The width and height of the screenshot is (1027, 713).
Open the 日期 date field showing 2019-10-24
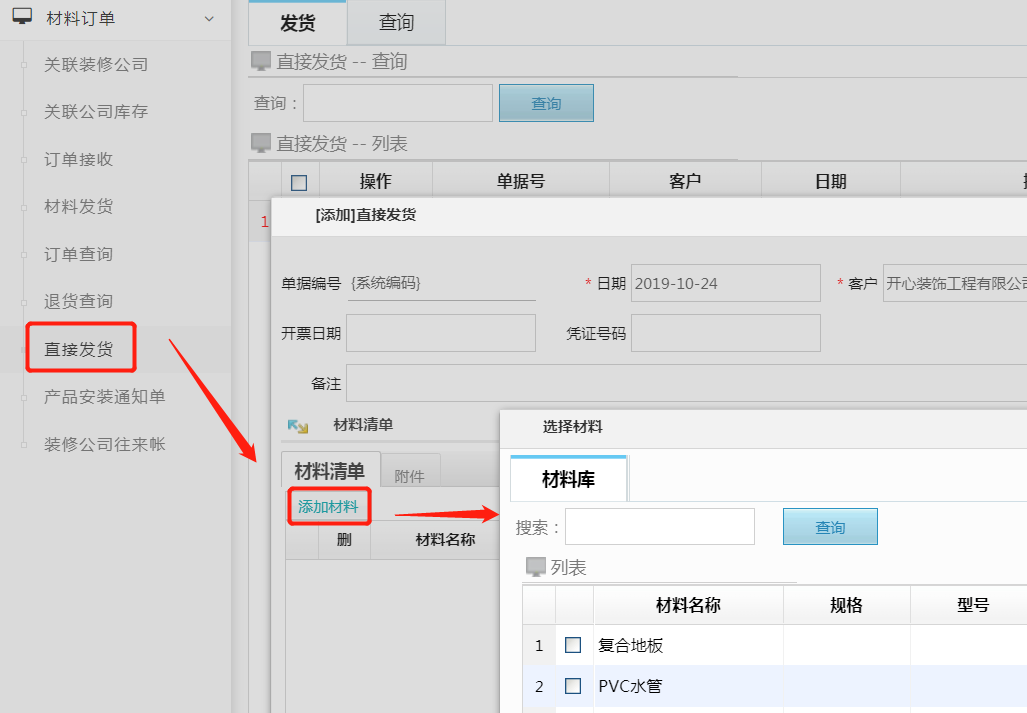tap(725, 283)
